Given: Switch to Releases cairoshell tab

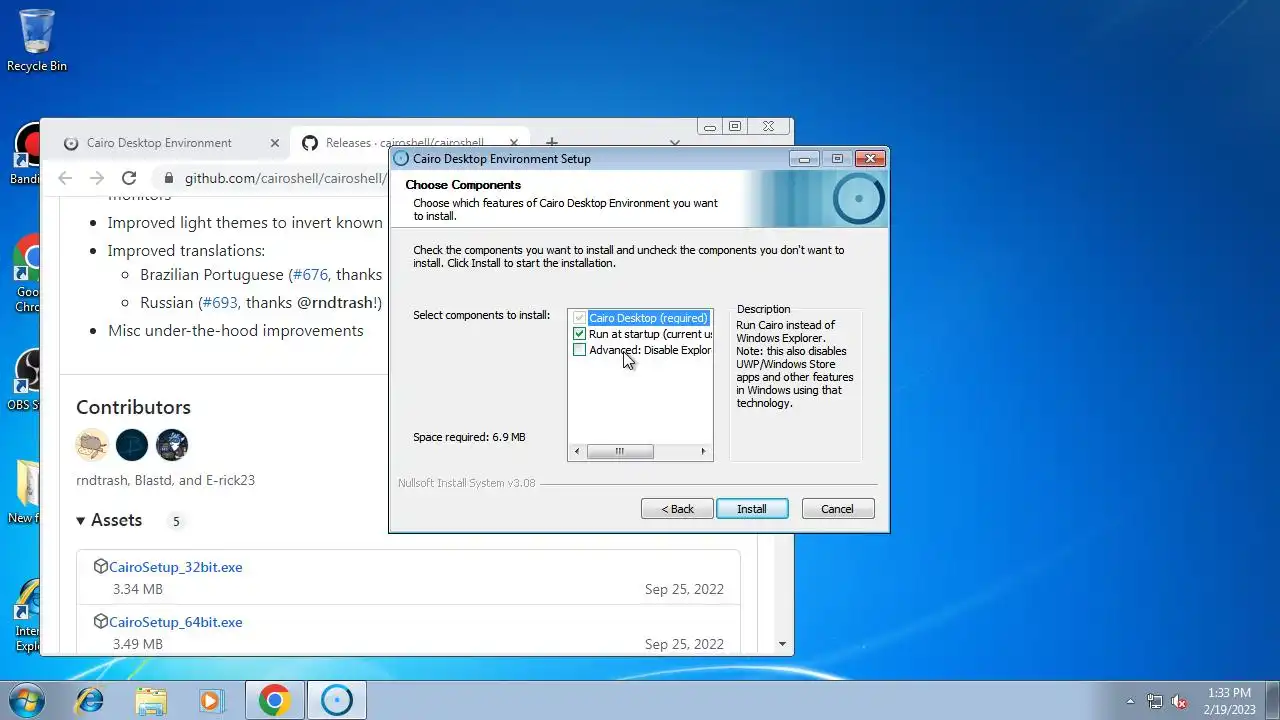Looking at the screenshot, I should coord(405,143).
